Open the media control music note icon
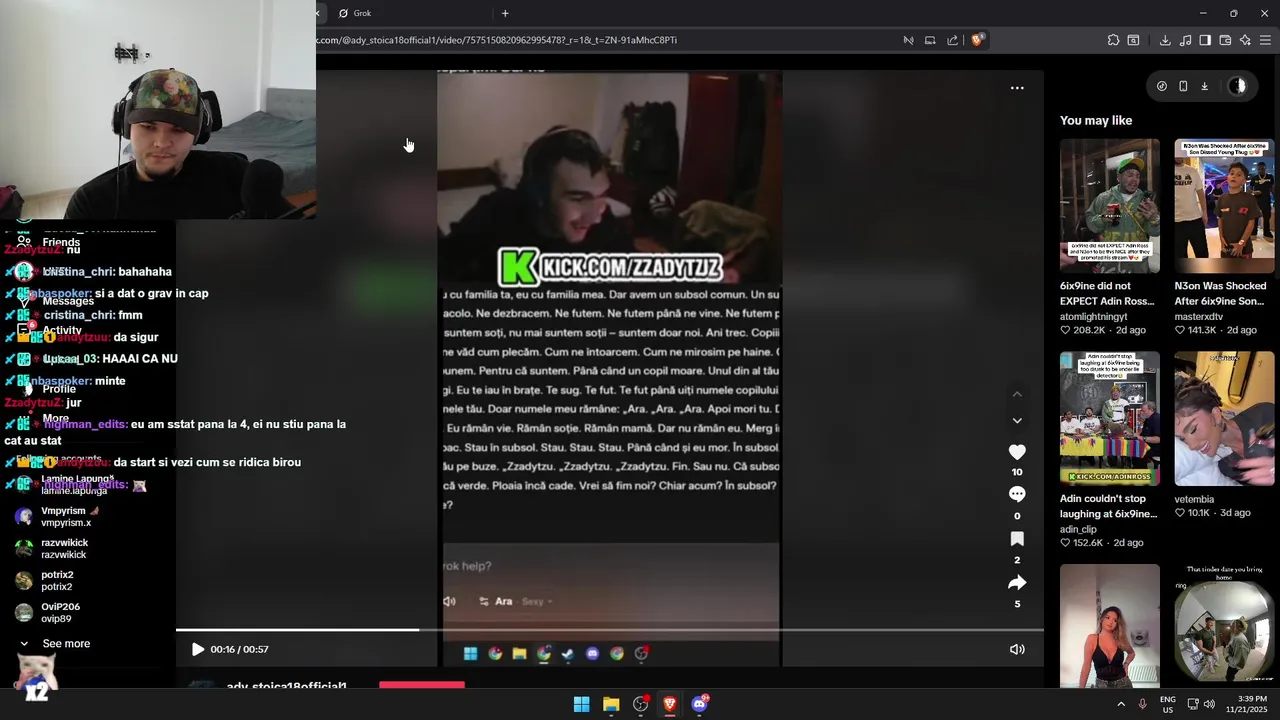The height and width of the screenshot is (720, 1280). click(x=1185, y=40)
